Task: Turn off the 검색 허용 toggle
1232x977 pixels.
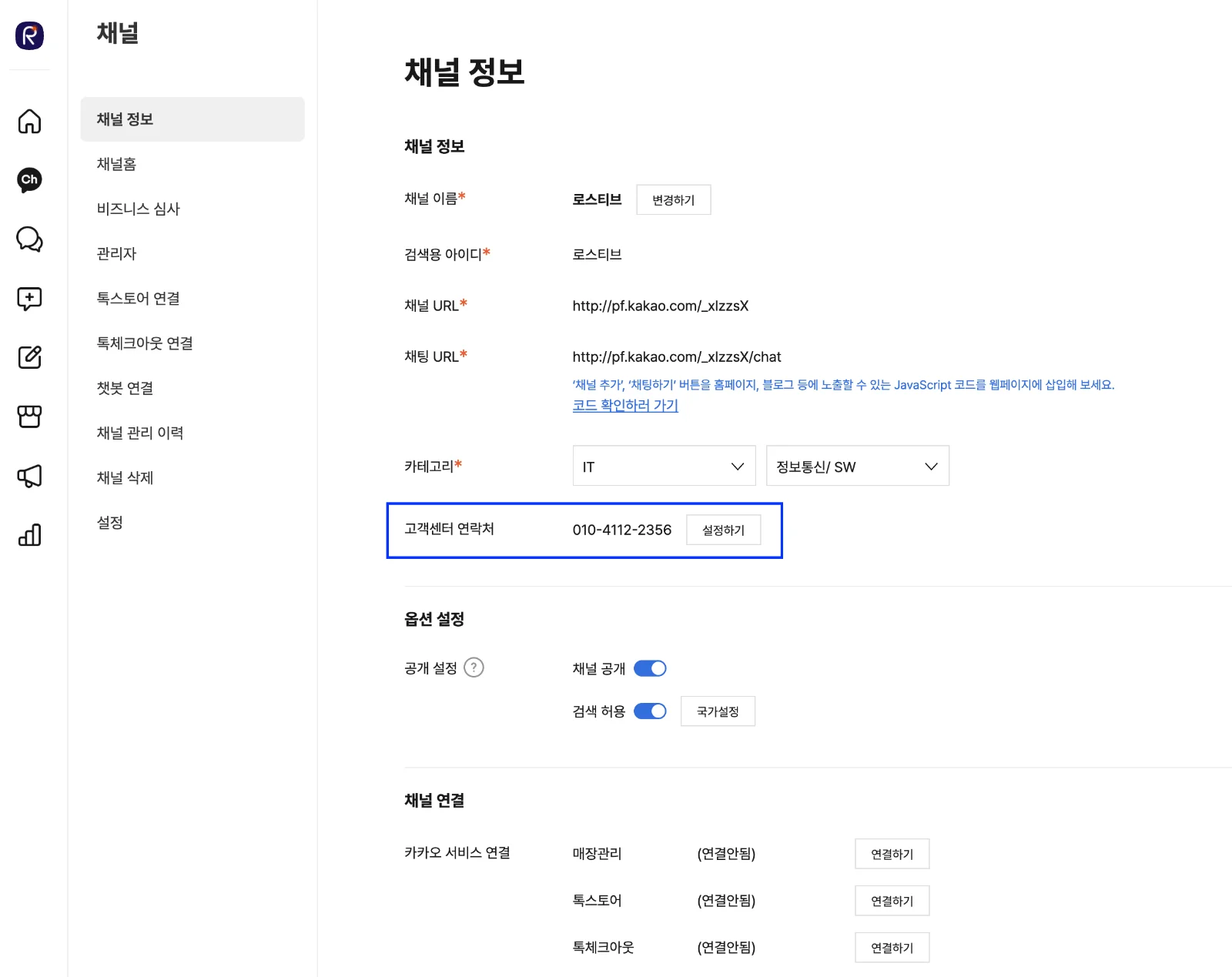Action: click(650, 711)
